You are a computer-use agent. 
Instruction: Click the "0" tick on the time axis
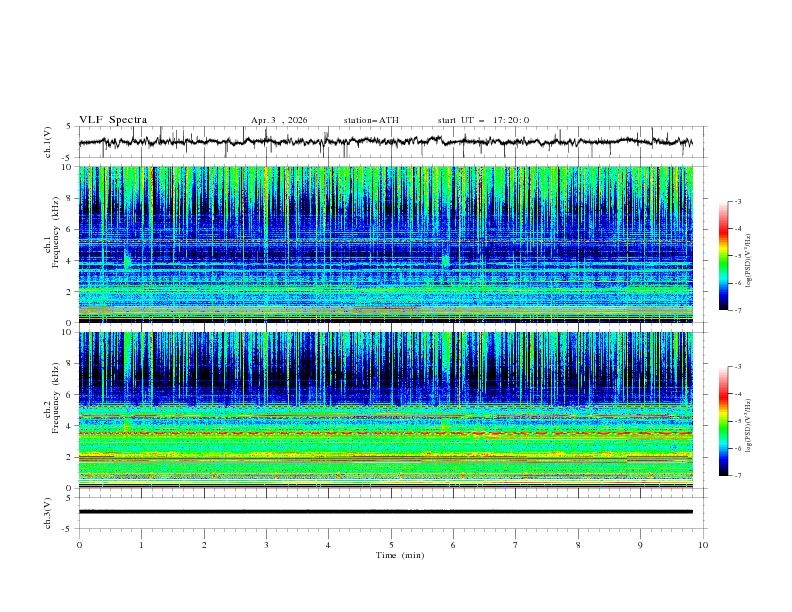pos(79,545)
